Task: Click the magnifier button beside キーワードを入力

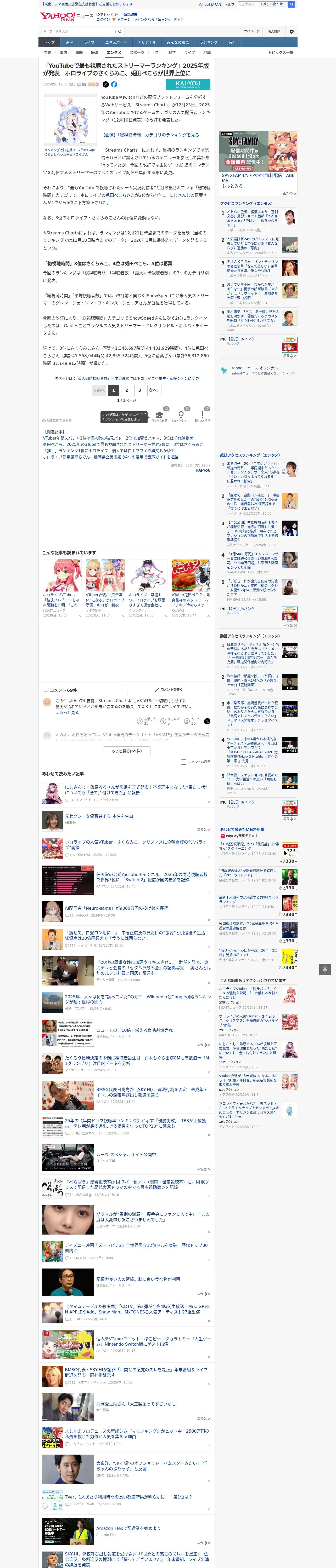Action: click(120, 32)
